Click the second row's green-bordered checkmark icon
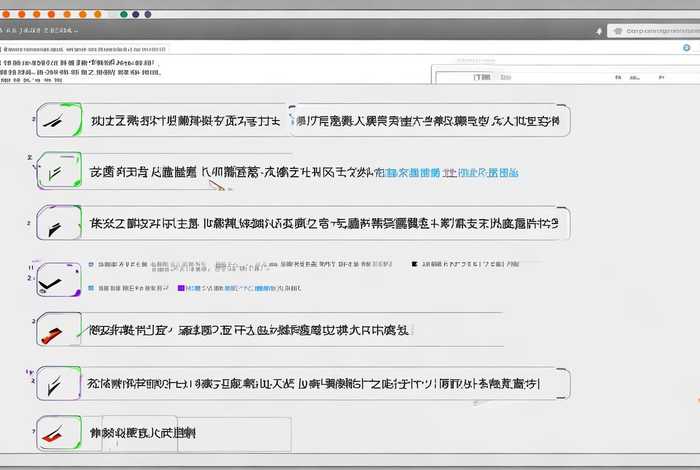Screen dimensions: 700x470 58,172
